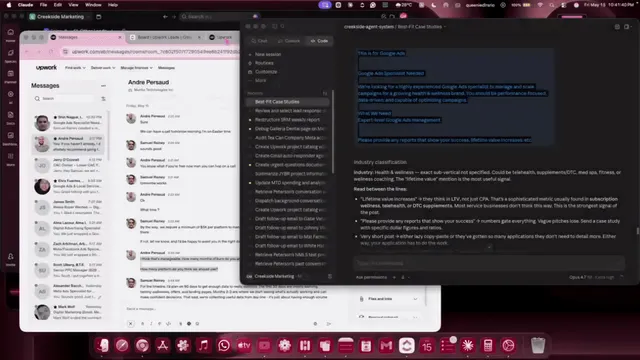
Task: Open Finder from the Dock
Action: click(x=102, y=345)
